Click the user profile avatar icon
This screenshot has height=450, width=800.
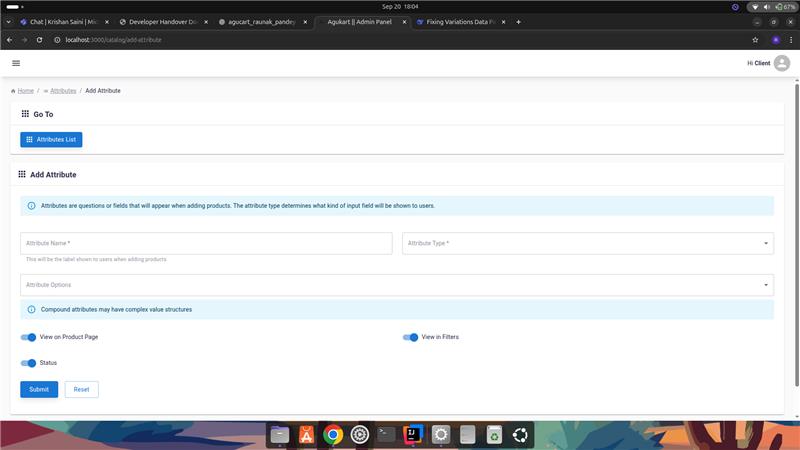[781, 63]
